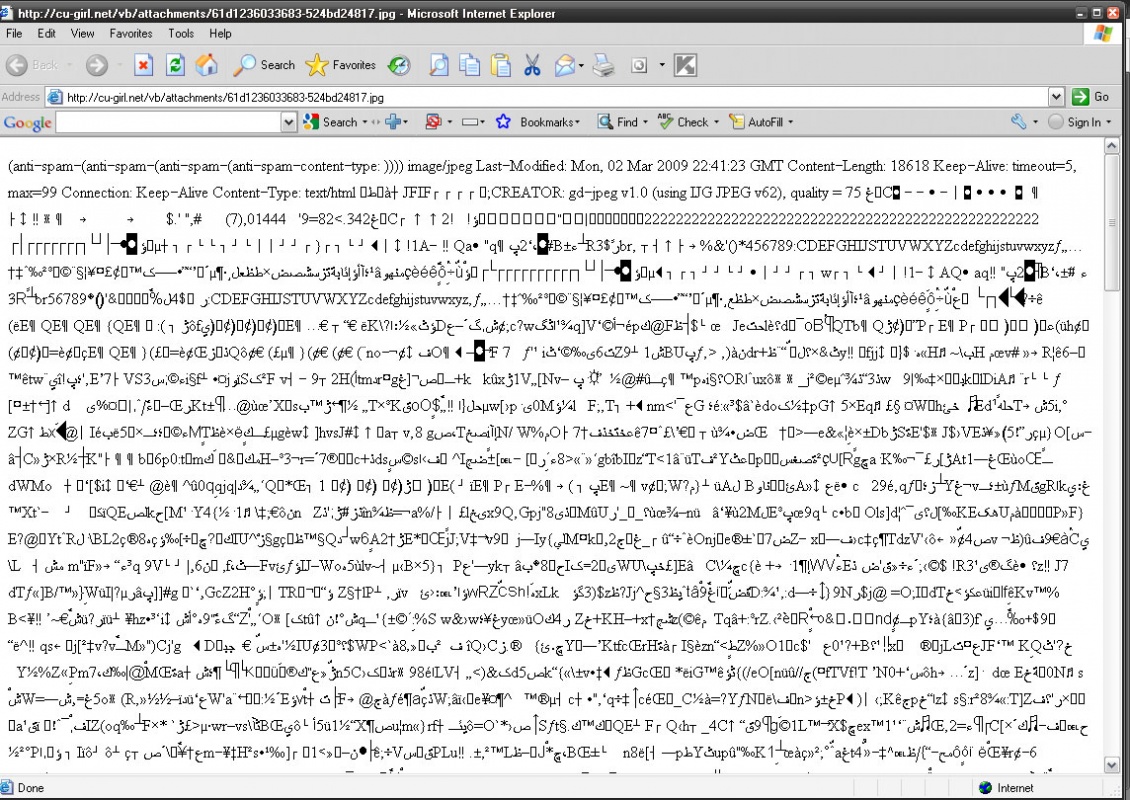Expand the Google search box dropdown
1130x800 pixels.
tap(289, 123)
